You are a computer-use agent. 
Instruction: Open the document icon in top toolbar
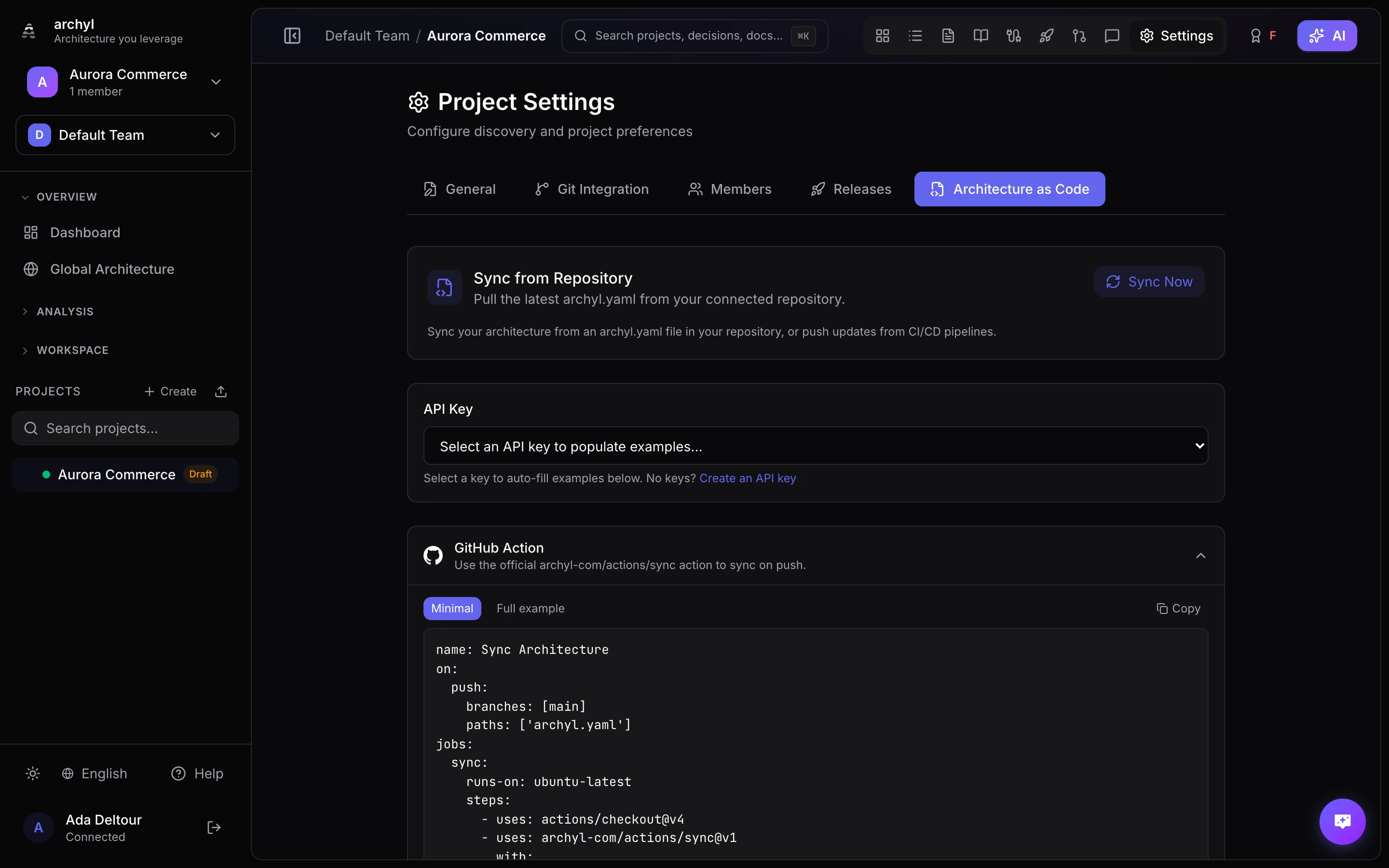click(x=948, y=36)
